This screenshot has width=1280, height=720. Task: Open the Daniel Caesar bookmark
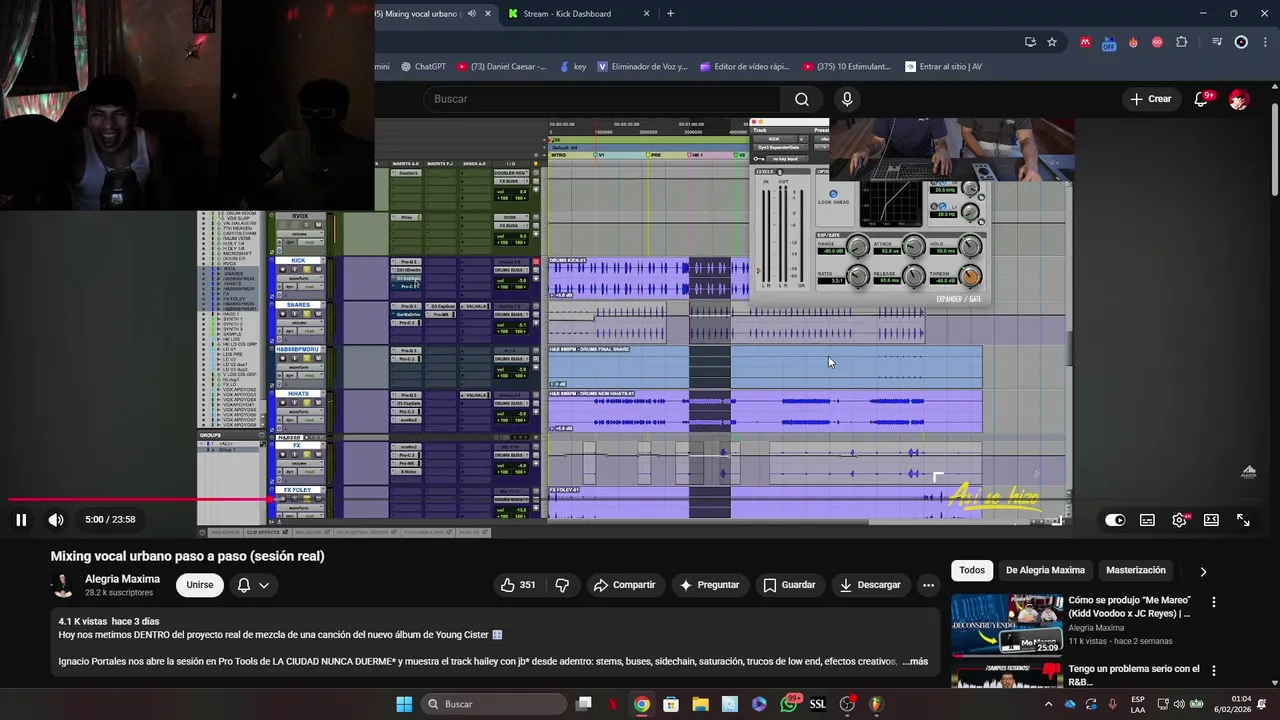pyautogui.click(x=501, y=67)
